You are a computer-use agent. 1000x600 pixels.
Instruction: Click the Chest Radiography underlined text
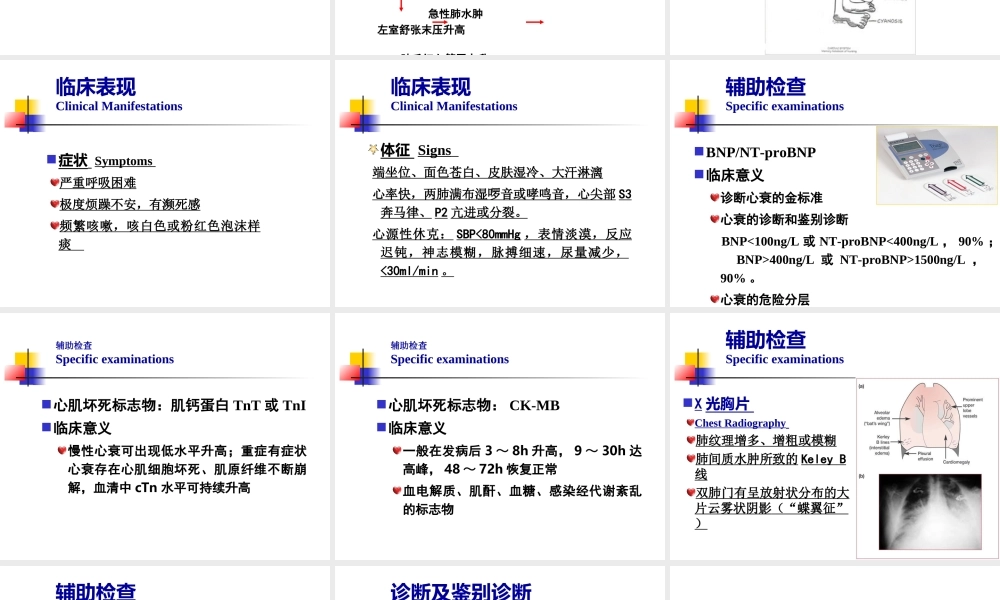coord(740,422)
